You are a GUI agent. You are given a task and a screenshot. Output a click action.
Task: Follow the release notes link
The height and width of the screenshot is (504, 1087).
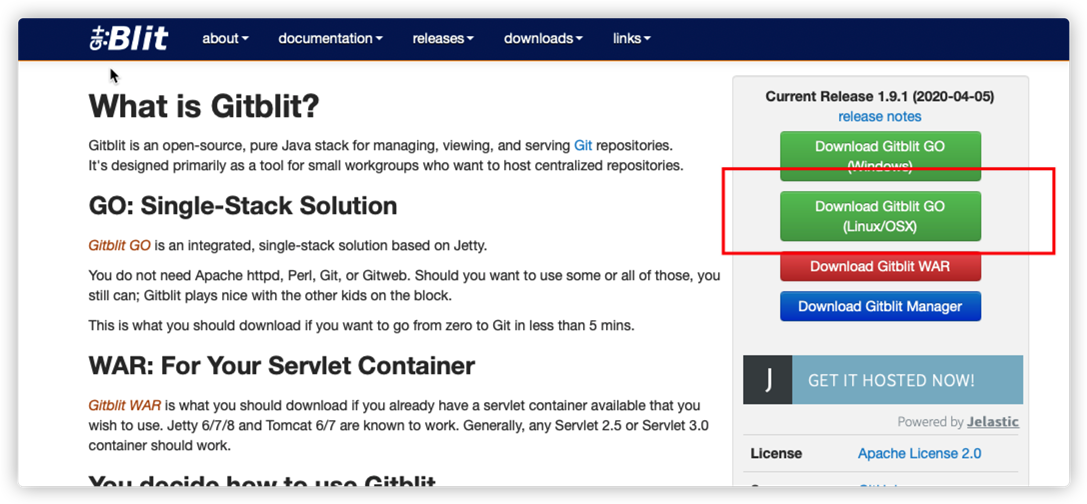880,116
